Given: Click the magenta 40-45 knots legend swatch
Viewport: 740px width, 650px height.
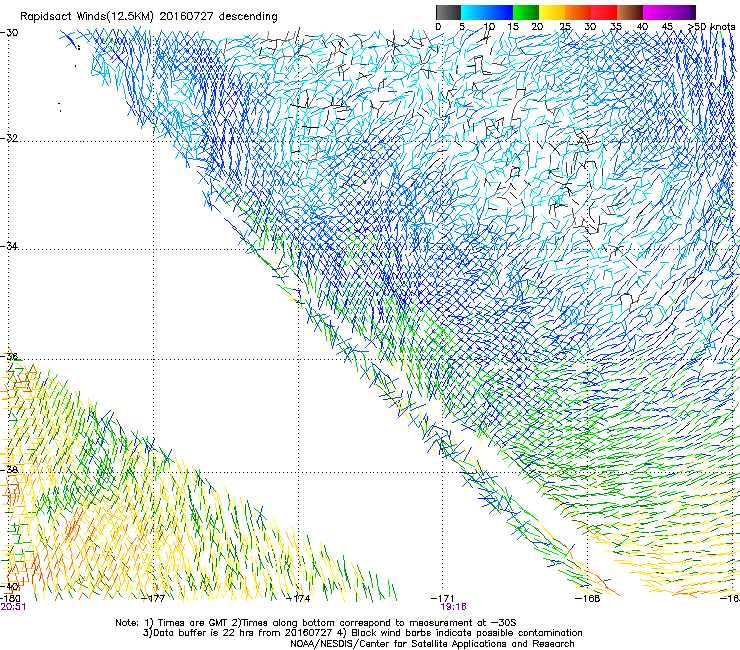Looking at the screenshot, I should pos(656,12).
